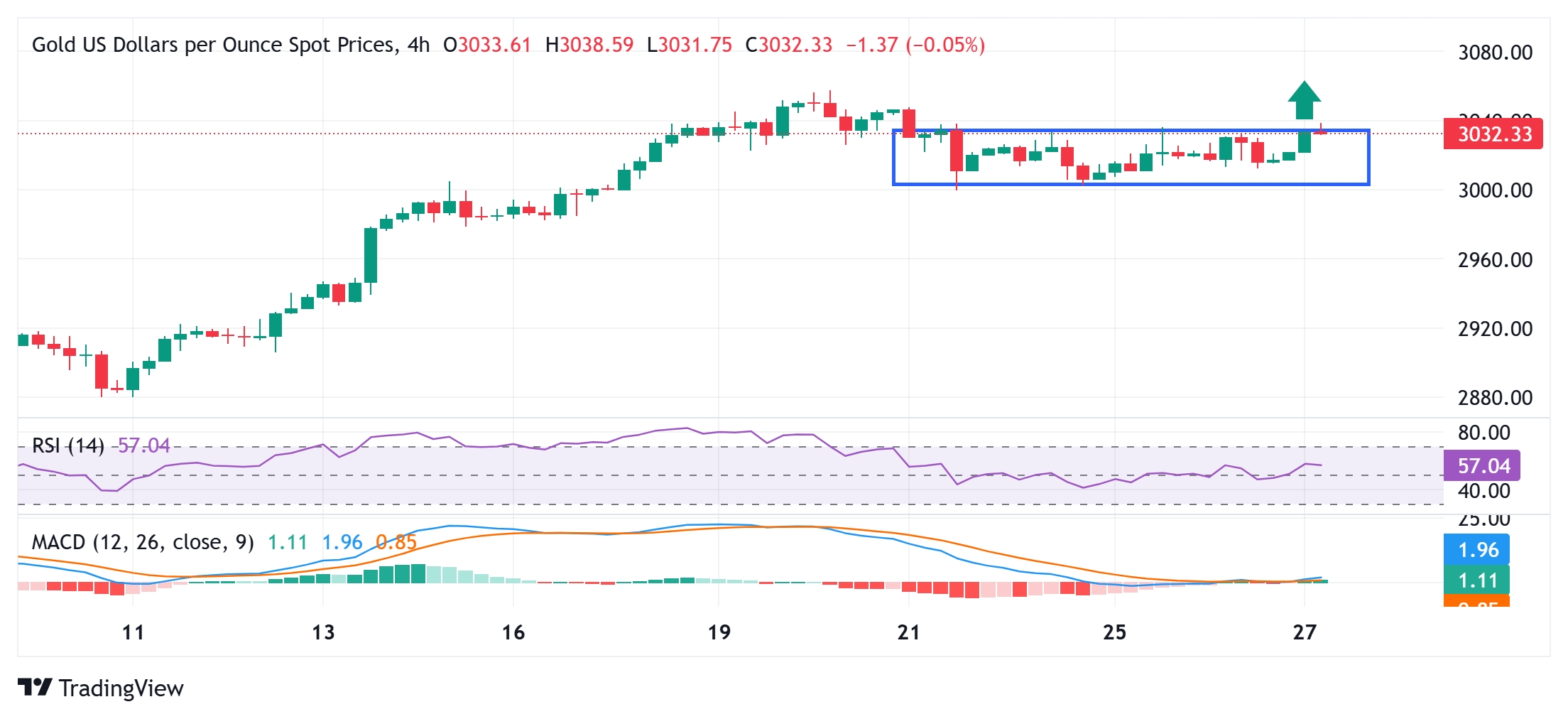Click the blue 1.96 MACD value tag

coord(1477,550)
